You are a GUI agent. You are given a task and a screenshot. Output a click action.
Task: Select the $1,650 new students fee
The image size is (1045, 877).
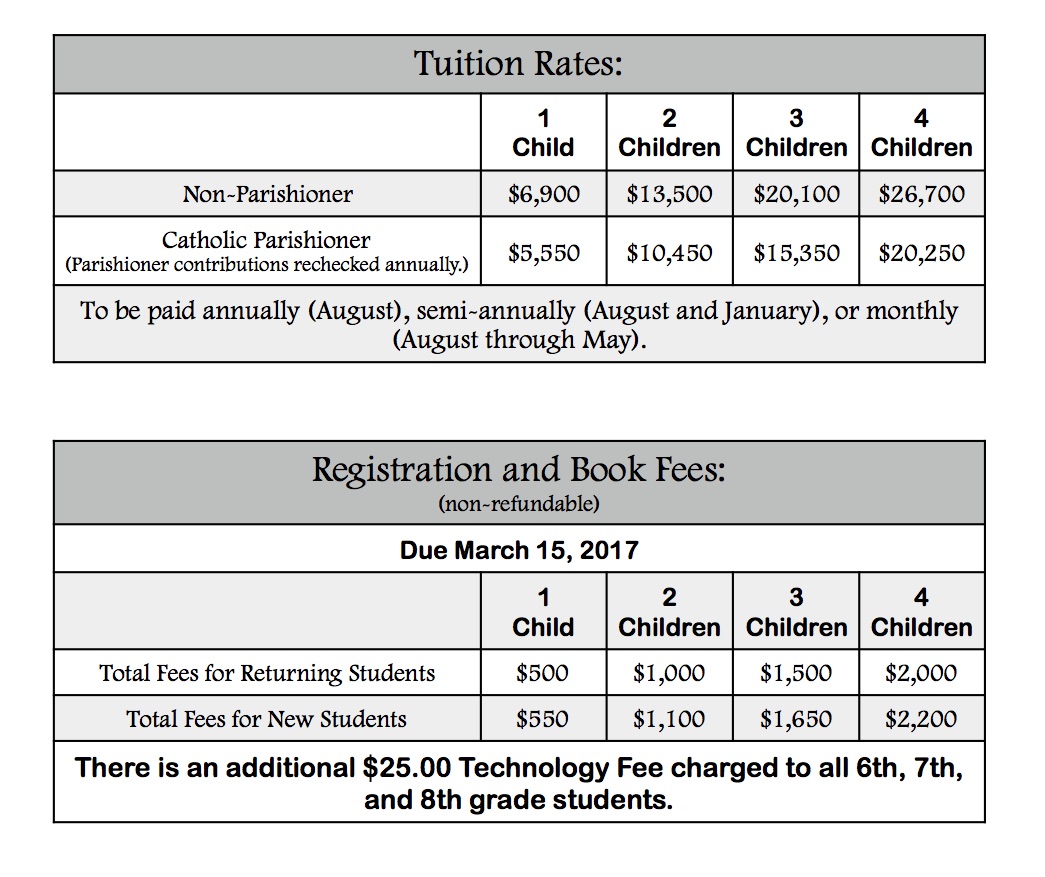point(796,719)
